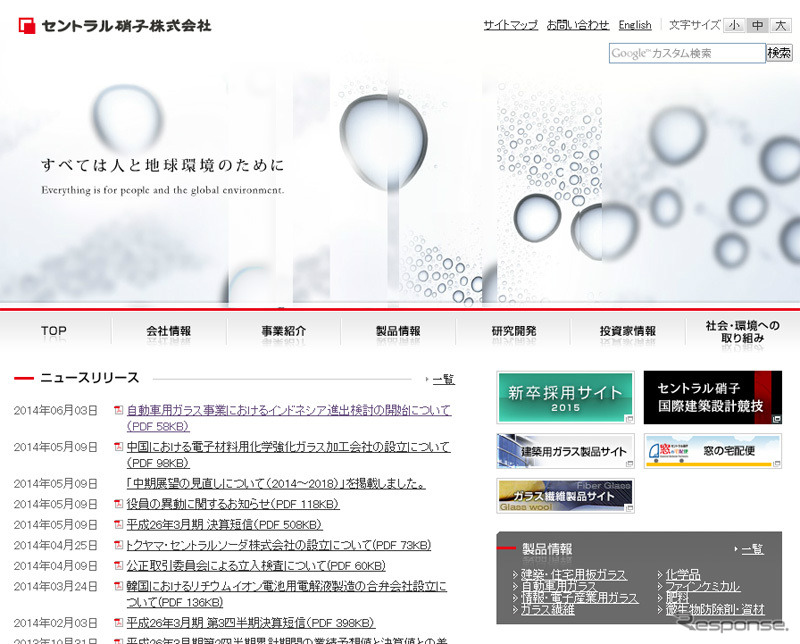
Task: Switch the site to English
Action: pos(635,24)
